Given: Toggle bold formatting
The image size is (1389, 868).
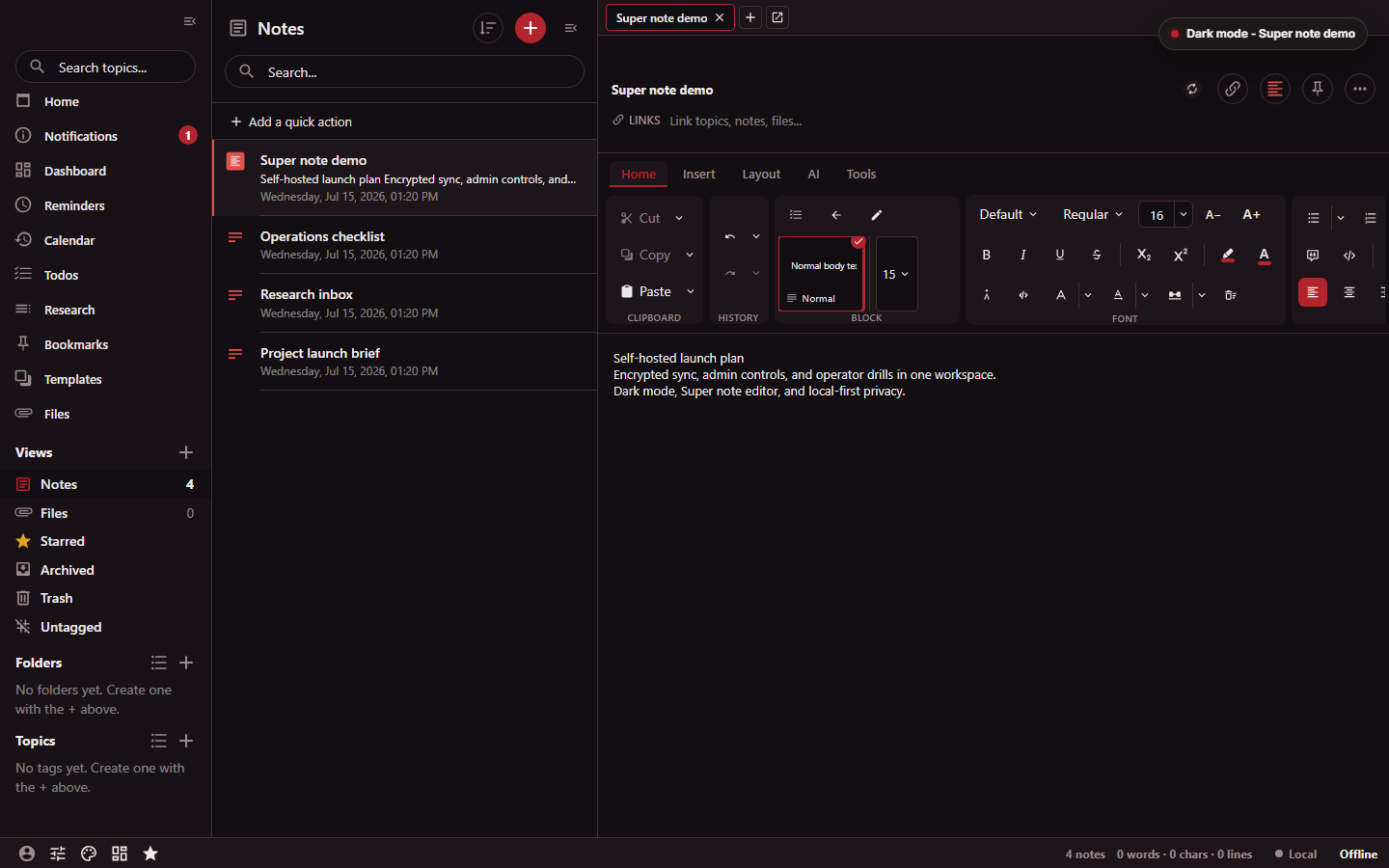Looking at the screenshot, I should pos(987,255).
